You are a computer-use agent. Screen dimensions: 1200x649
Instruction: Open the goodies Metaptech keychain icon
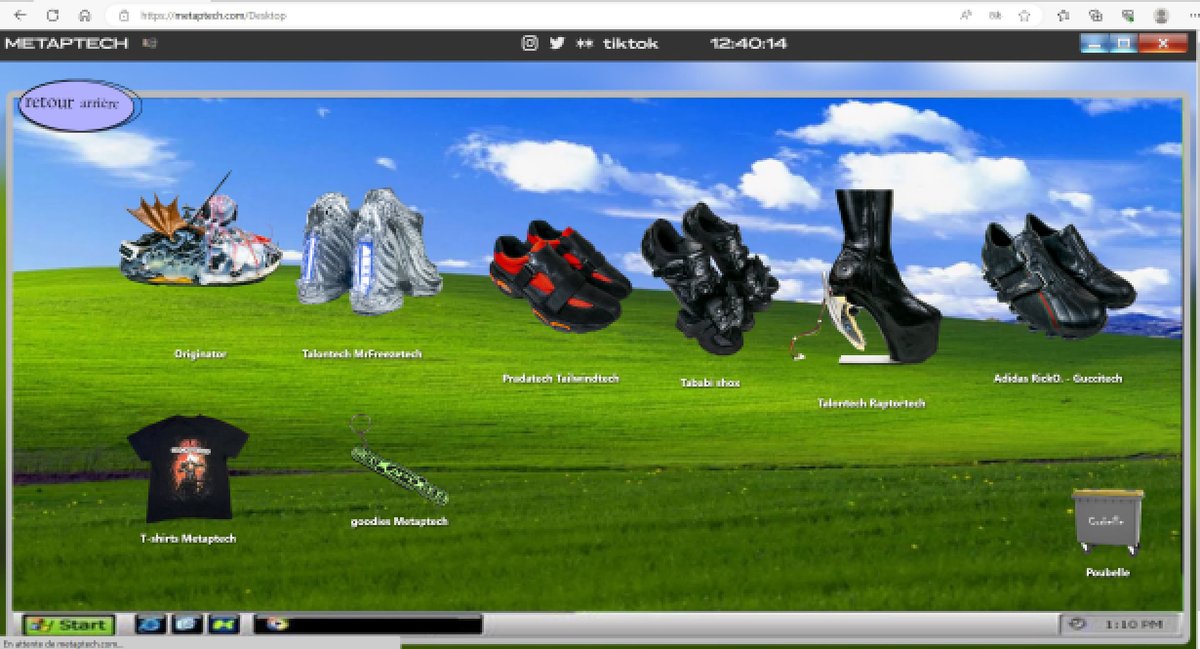[398, 461]
